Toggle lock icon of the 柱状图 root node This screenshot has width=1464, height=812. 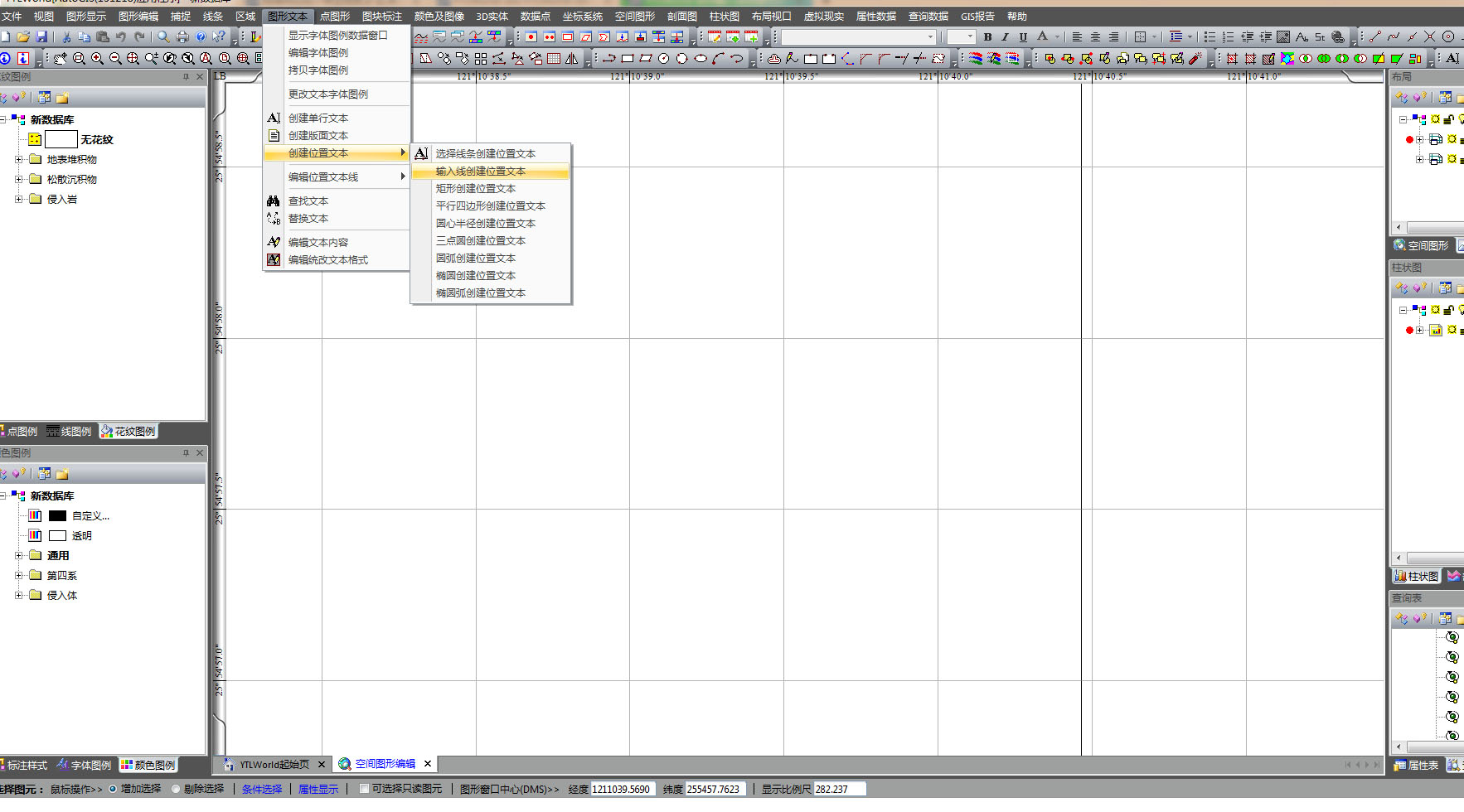(1449, 310)
